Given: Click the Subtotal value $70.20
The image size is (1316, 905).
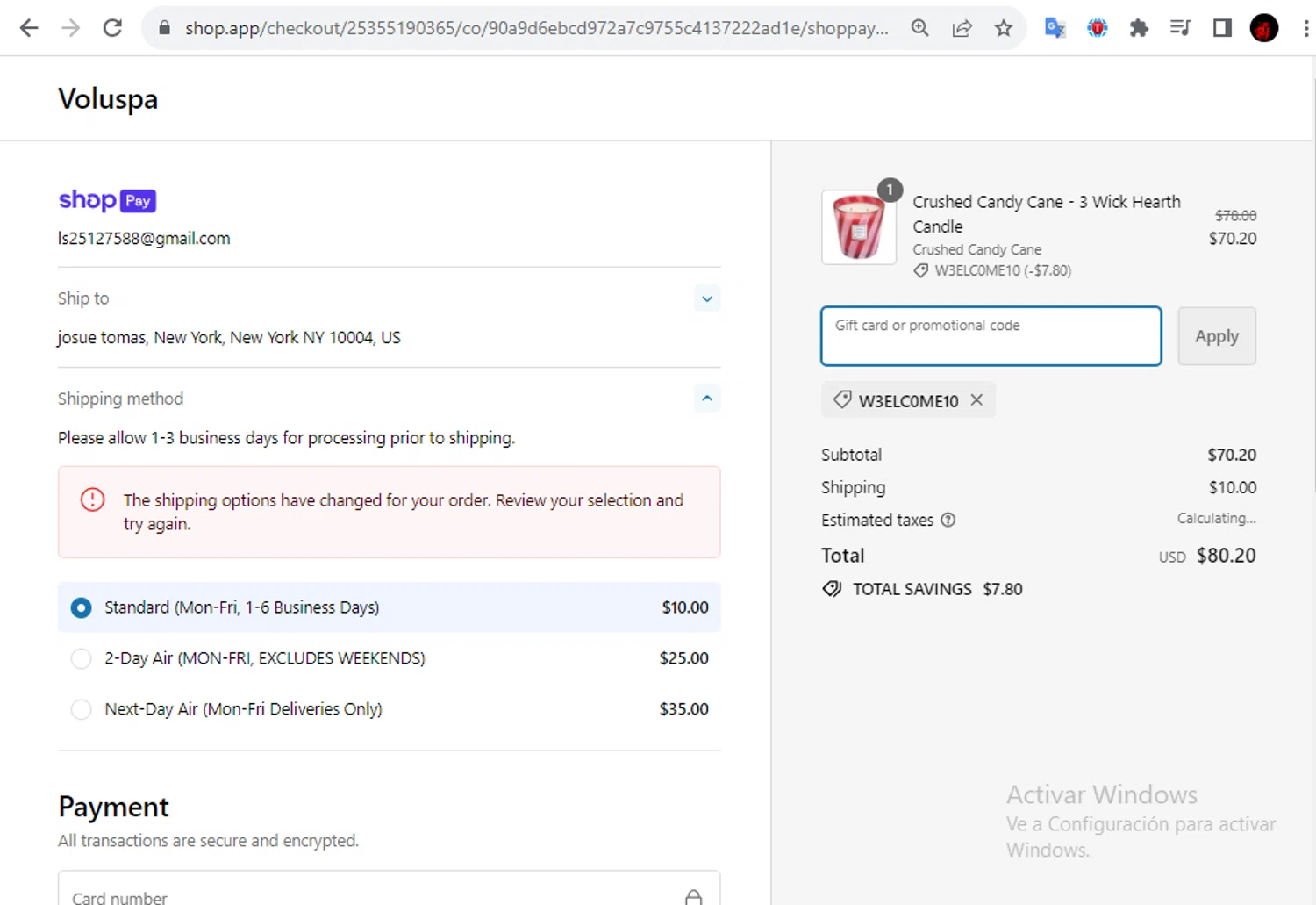Looking at the screenshot, I should click(1232, 455).
